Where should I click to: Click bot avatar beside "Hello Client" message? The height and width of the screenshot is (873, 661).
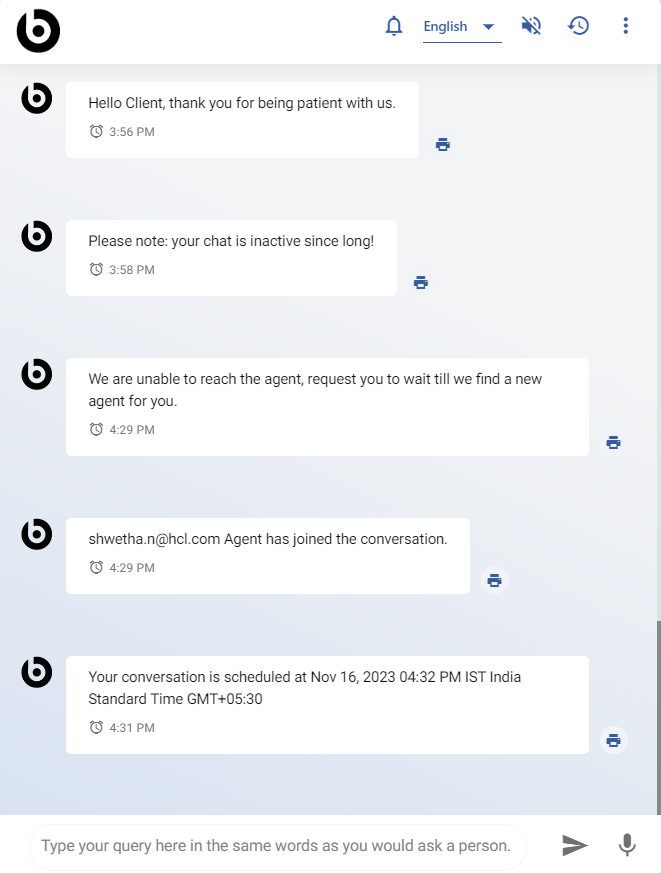[x=37, y=99]
